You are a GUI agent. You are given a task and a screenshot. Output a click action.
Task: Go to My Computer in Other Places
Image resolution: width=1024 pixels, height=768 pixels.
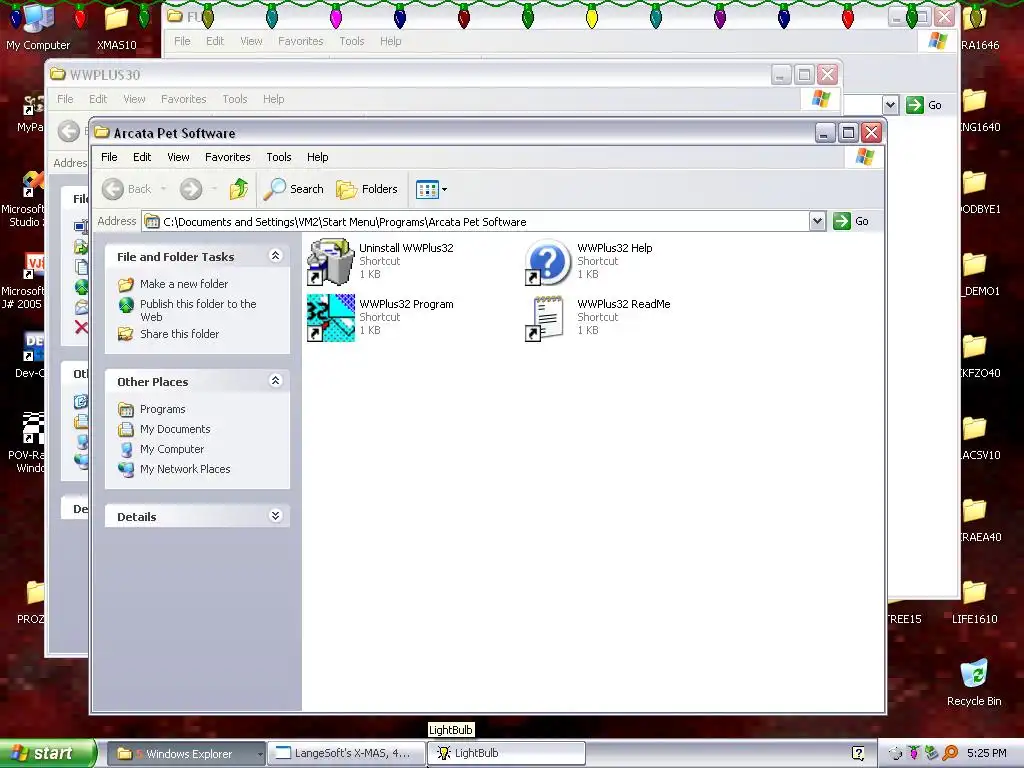point(172,449)
